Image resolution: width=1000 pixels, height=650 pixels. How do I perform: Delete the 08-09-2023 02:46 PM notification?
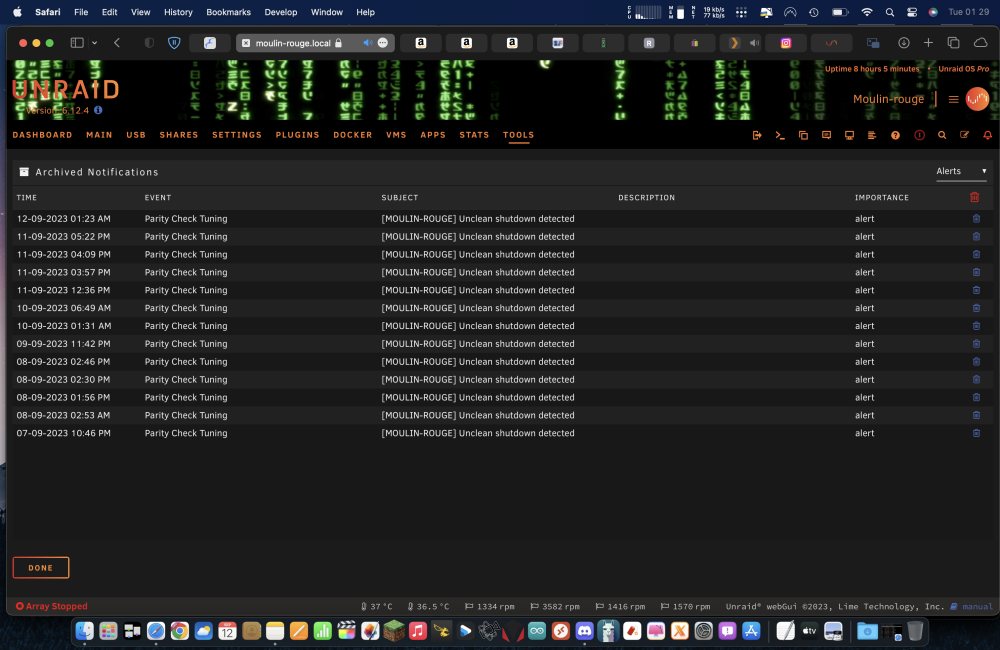976,362
